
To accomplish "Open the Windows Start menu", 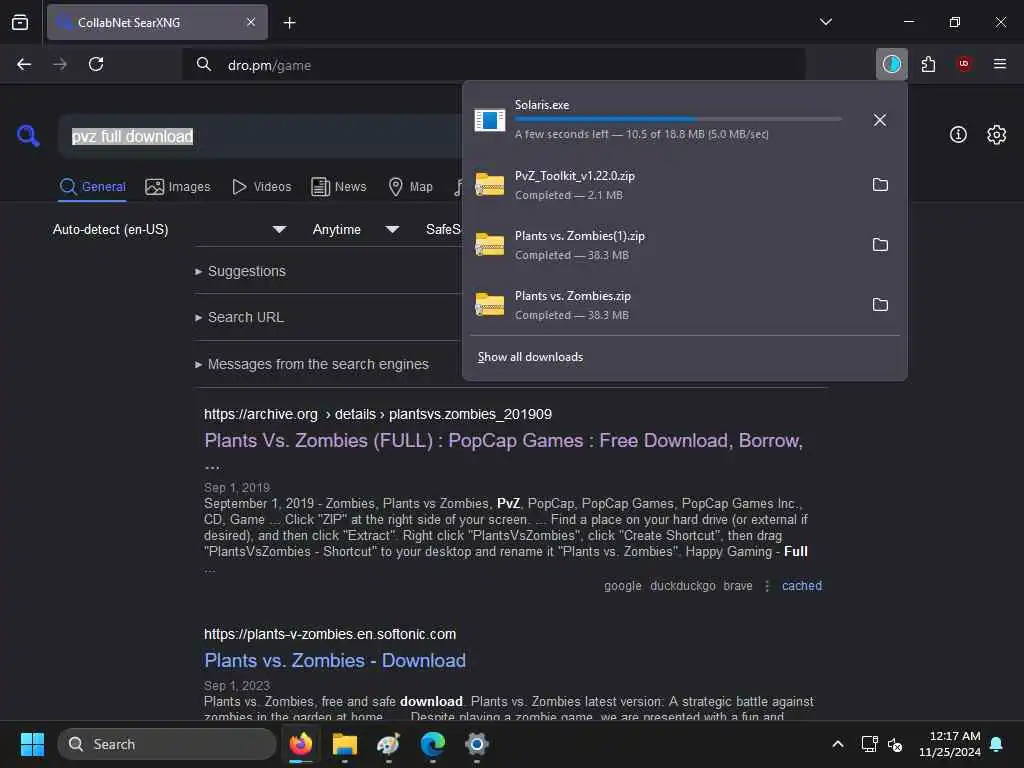I will (32, 744).
